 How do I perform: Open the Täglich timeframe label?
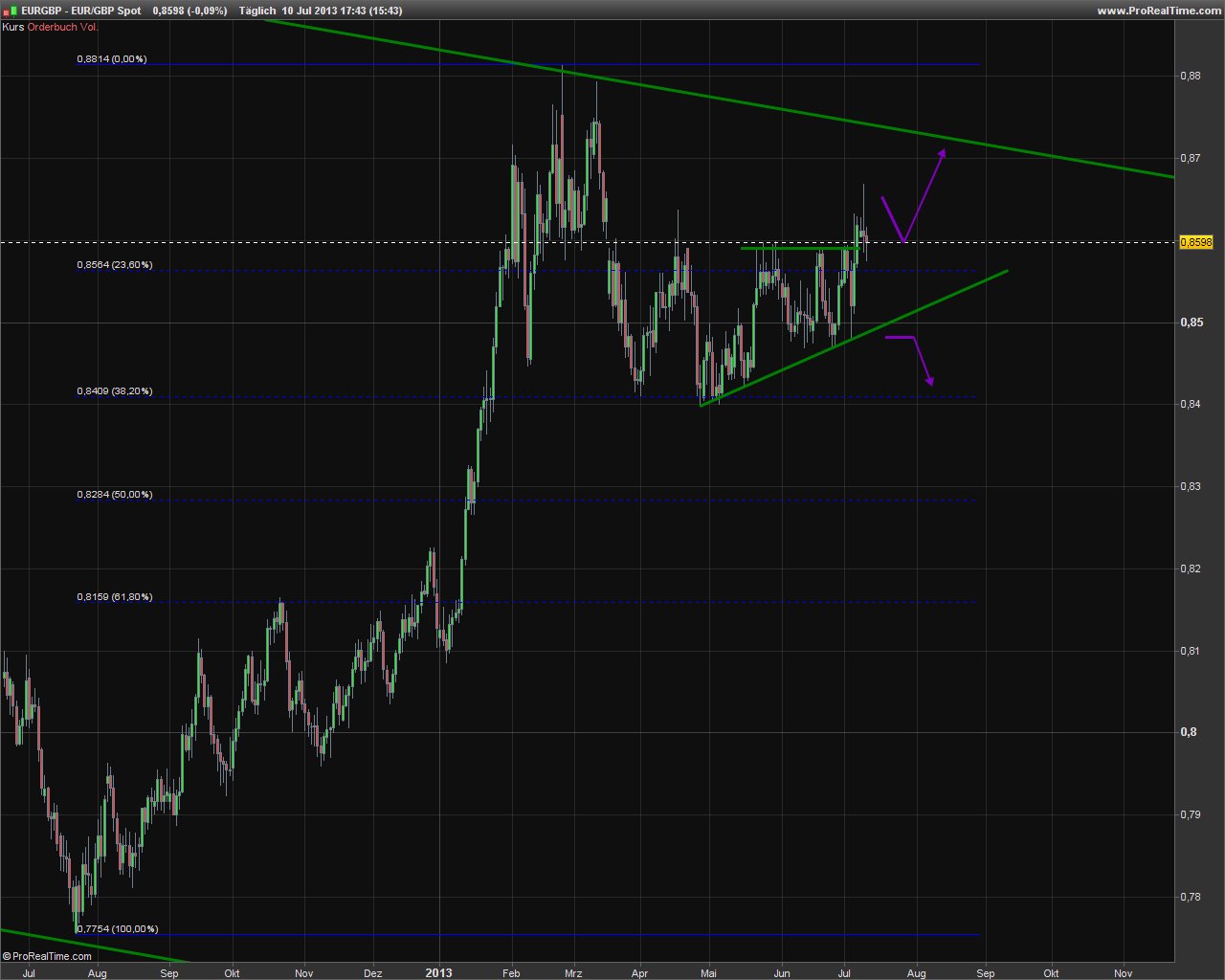(257, 11)
